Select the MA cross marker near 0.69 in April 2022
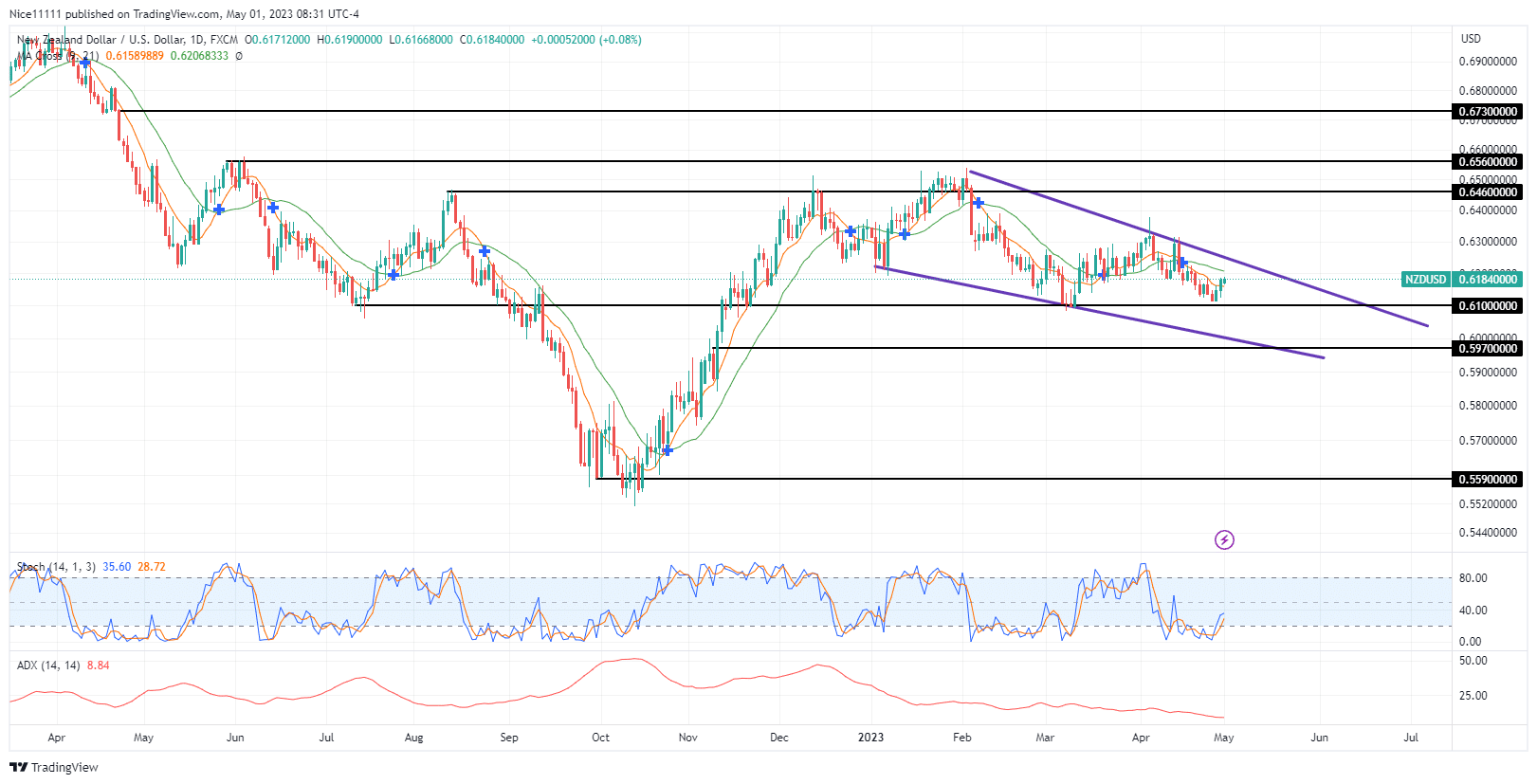Screen dimensions: 1537x784 (85, 63)
